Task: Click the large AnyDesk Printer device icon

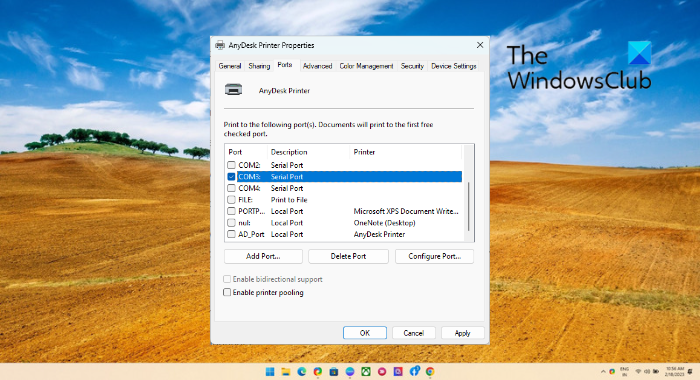Action: click(233, 90)
